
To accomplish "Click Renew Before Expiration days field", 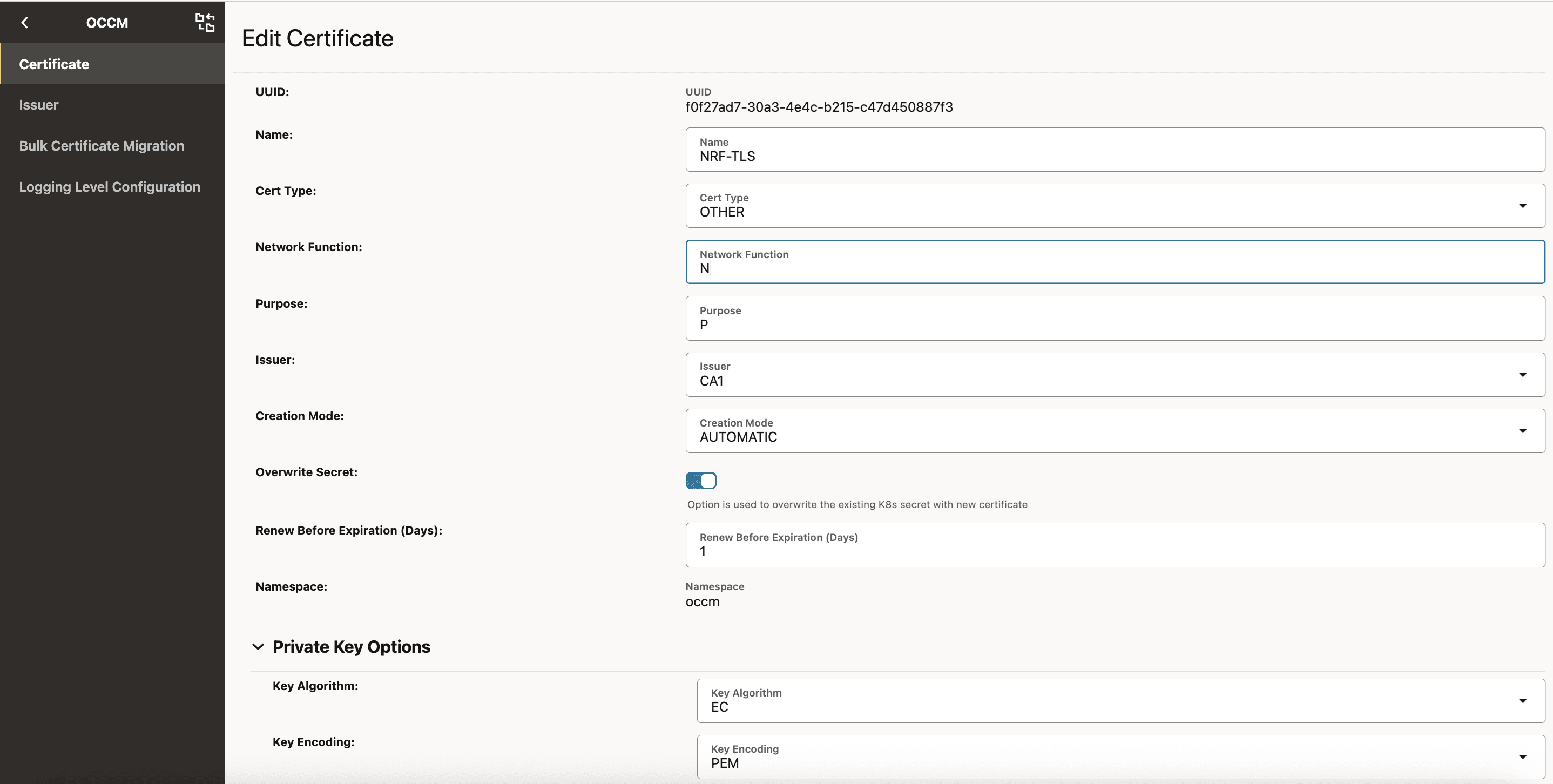I will click(x=1114, y=551).
